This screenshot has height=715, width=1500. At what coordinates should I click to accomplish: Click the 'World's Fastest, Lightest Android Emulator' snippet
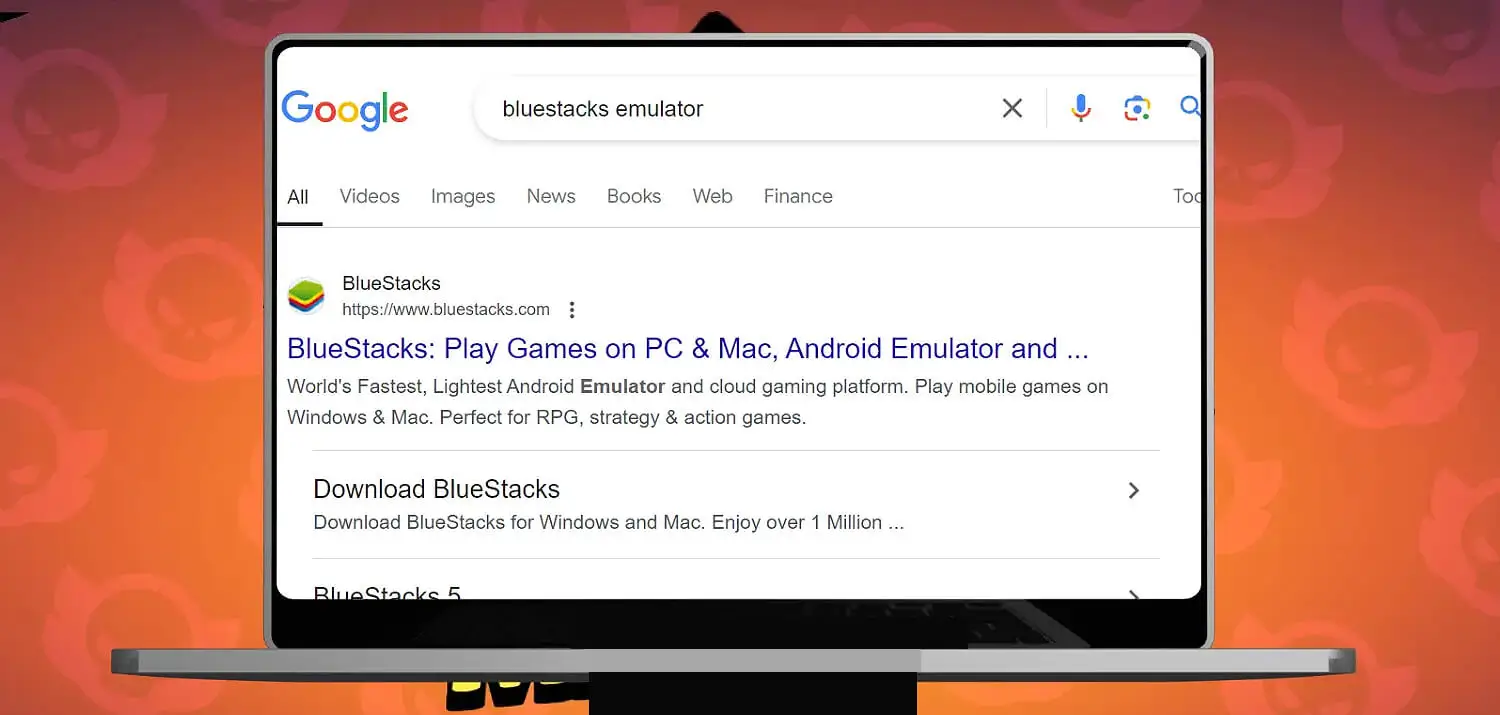click(x=698, y=402)
